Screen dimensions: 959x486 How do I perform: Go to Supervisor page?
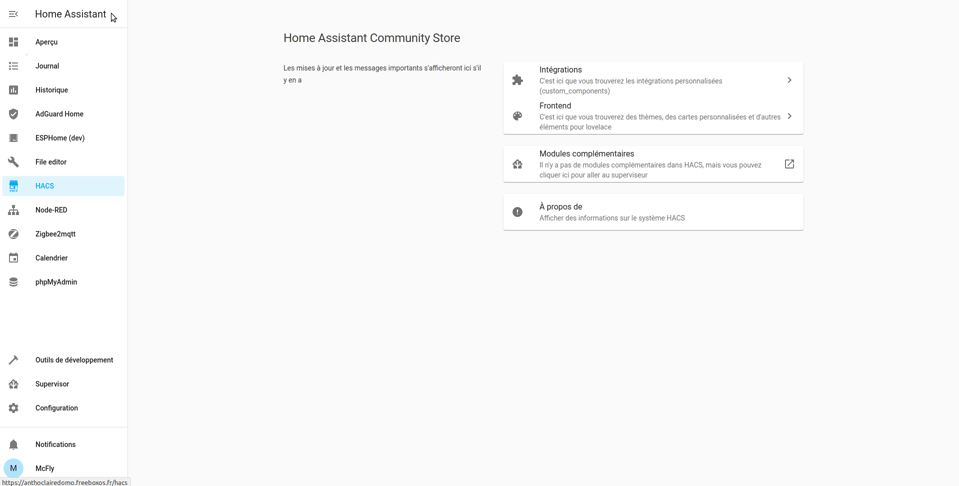click(x=64, y=384)
